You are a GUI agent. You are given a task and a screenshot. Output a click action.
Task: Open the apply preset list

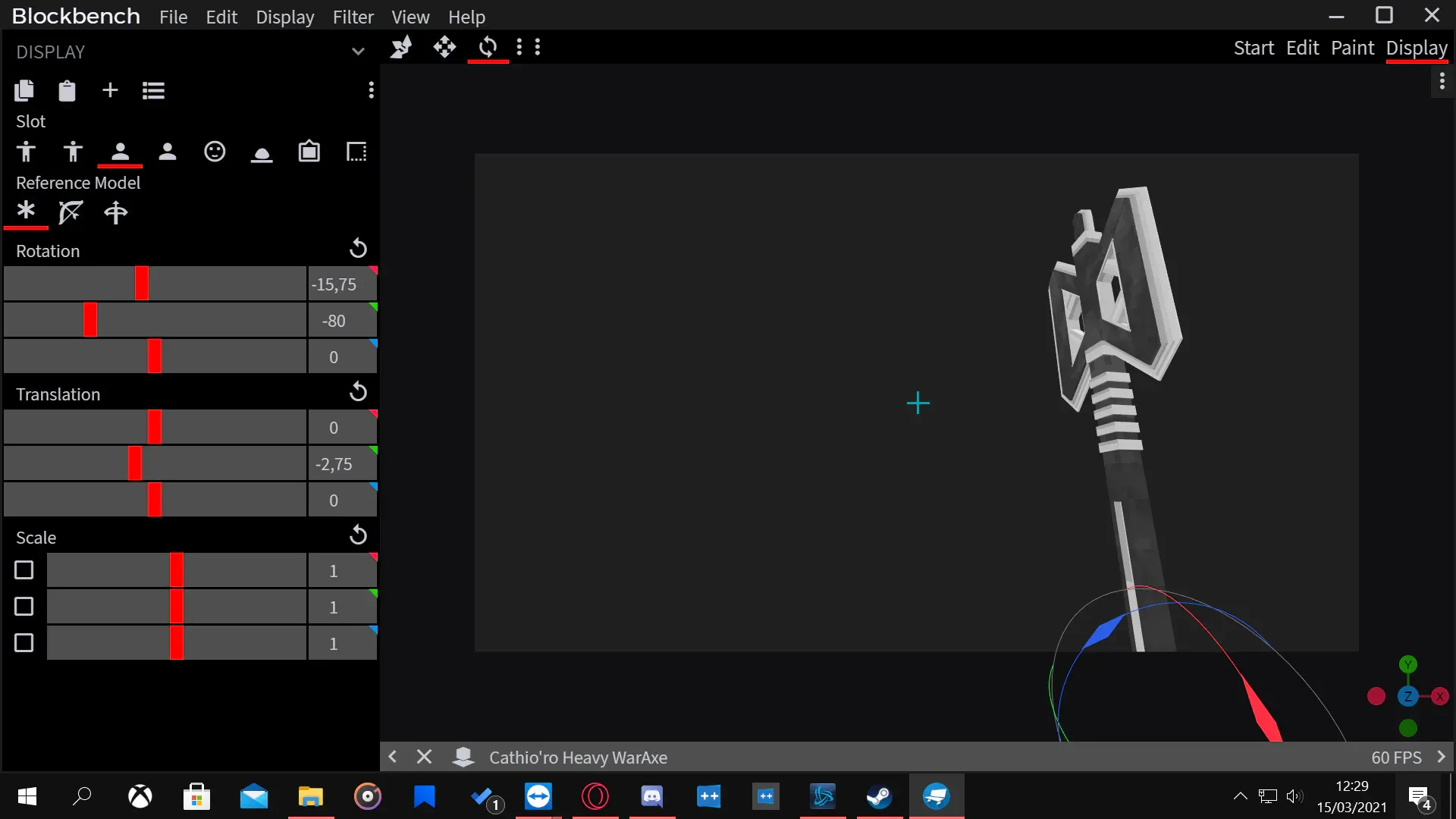153,91
